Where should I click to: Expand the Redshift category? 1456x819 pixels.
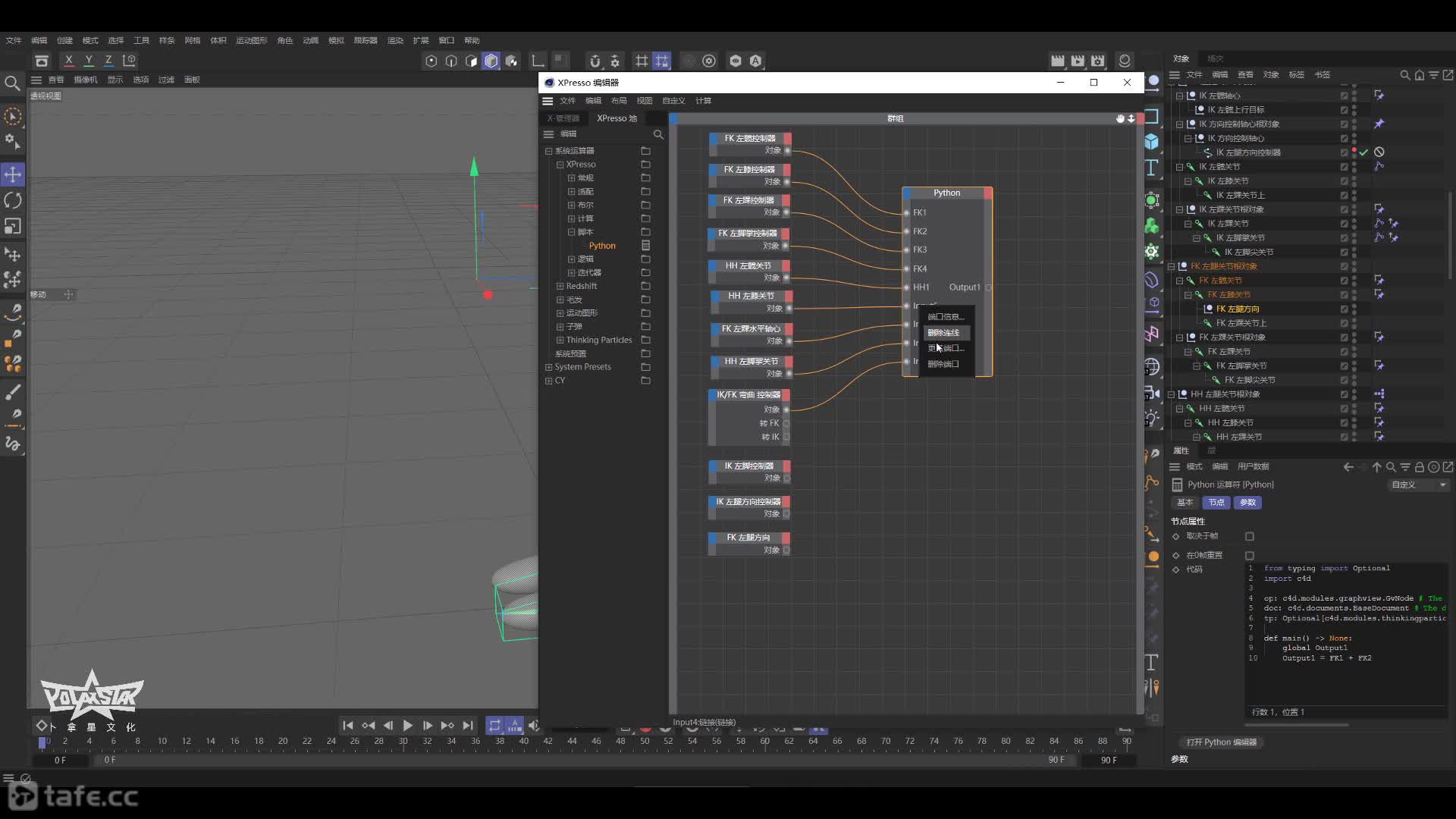[x=560, y=287]
